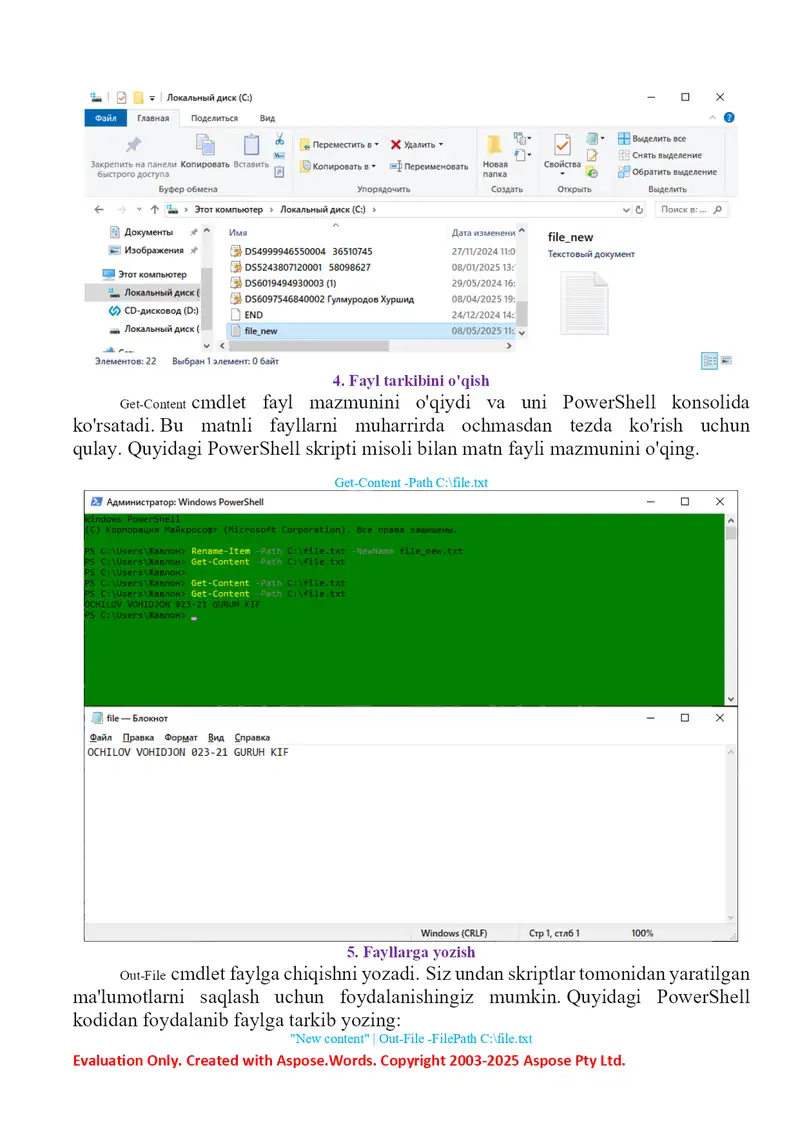The width and height of the screenshot is (800, 1130).
Task: Click the Paste shortcut icon below Copy path
Action: [280, 172]
